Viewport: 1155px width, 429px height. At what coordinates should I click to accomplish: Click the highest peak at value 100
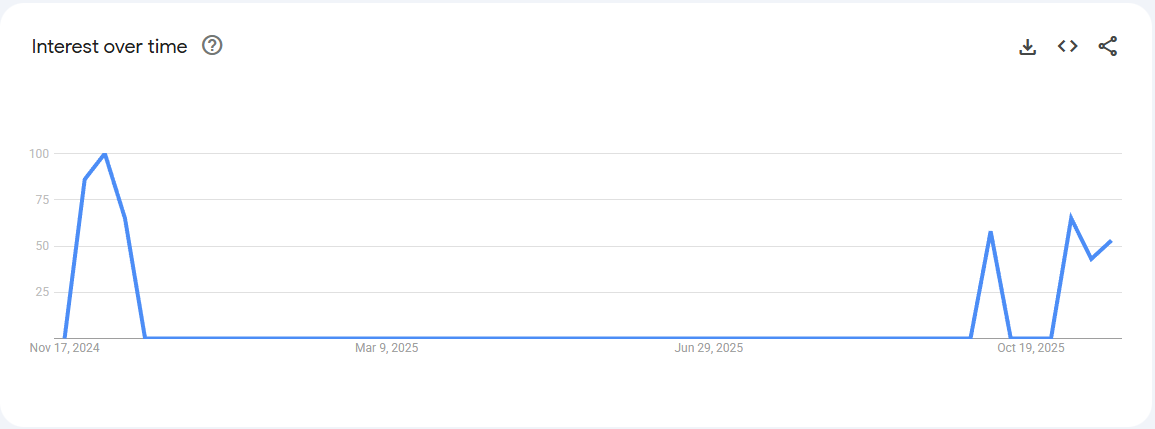(105, 154)
